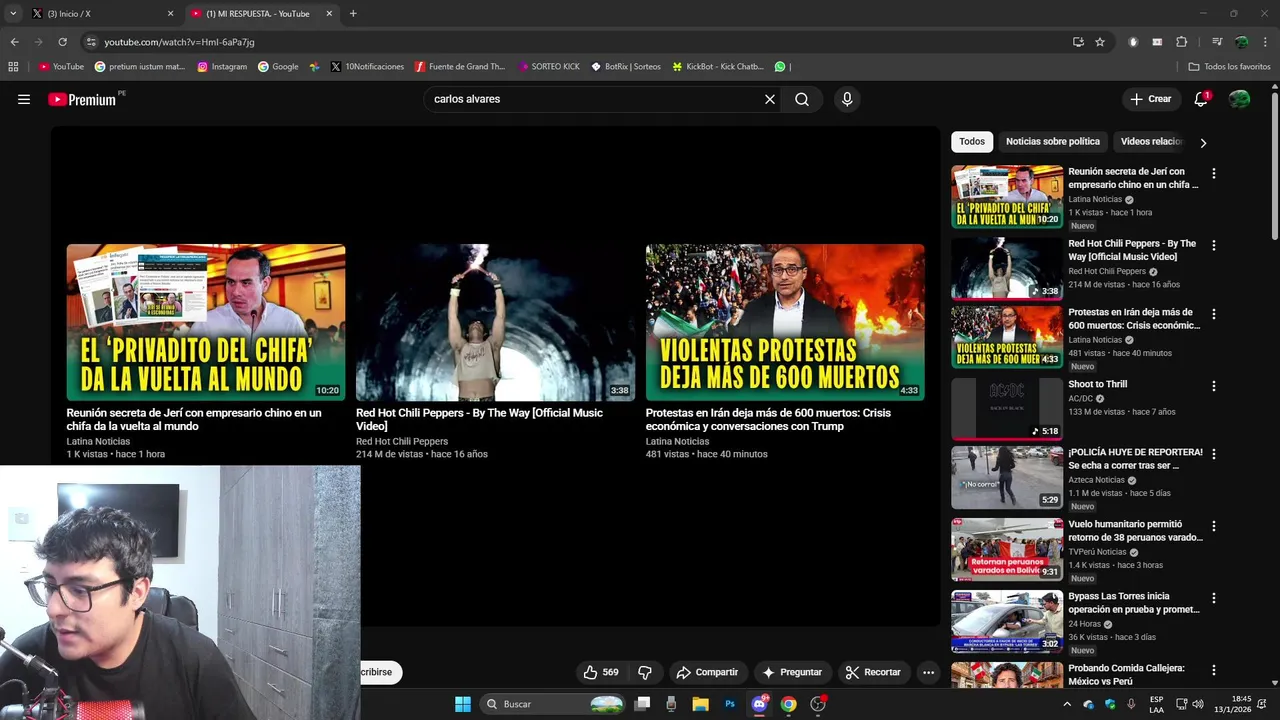Open Photoshop from taskbar
The height and width of the screenshot is (720, 1280).
coord(730,704)
